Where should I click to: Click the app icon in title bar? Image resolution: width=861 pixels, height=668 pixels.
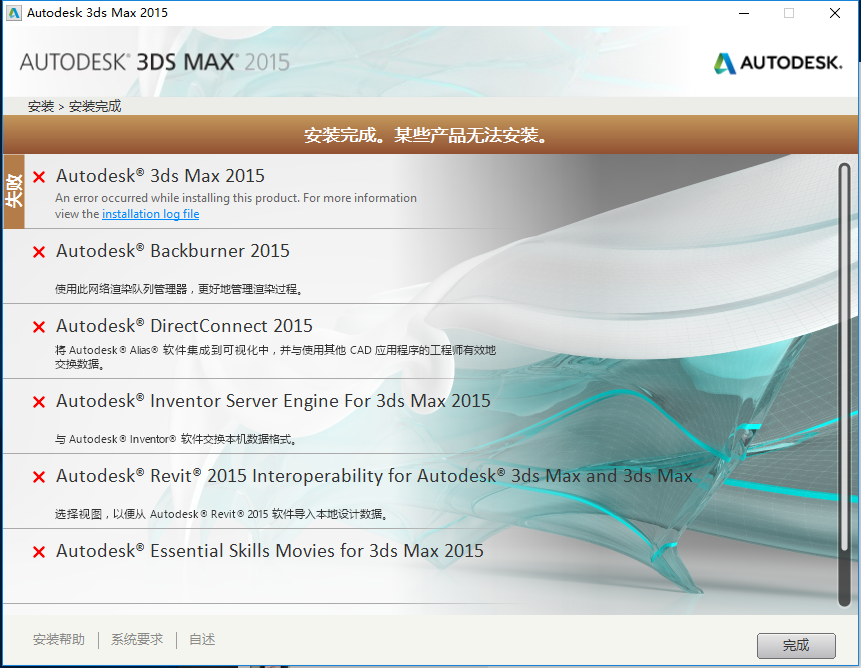(x=13, y=13)
